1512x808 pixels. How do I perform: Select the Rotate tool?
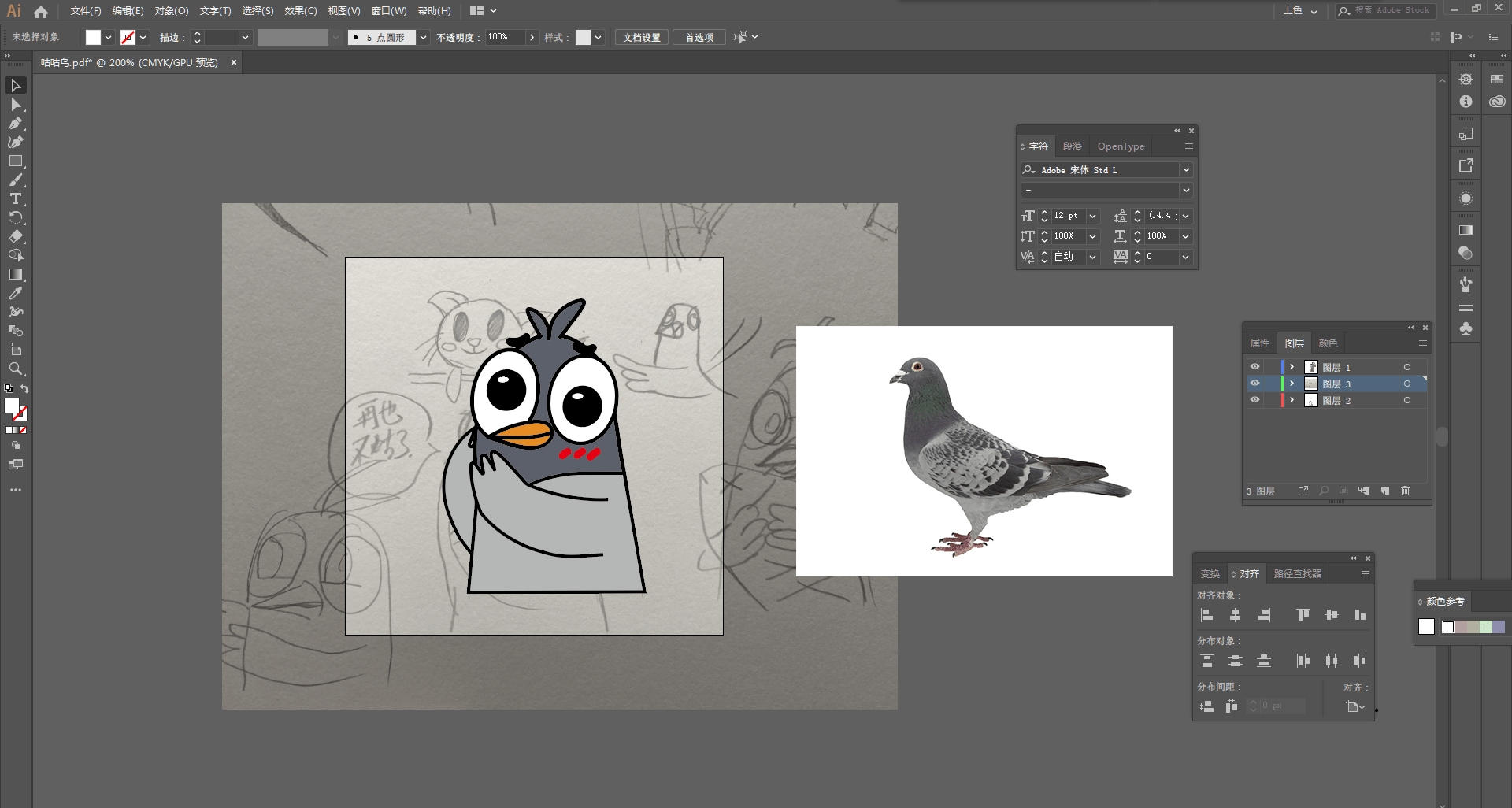pyautogui.click(x=16, y=218)
